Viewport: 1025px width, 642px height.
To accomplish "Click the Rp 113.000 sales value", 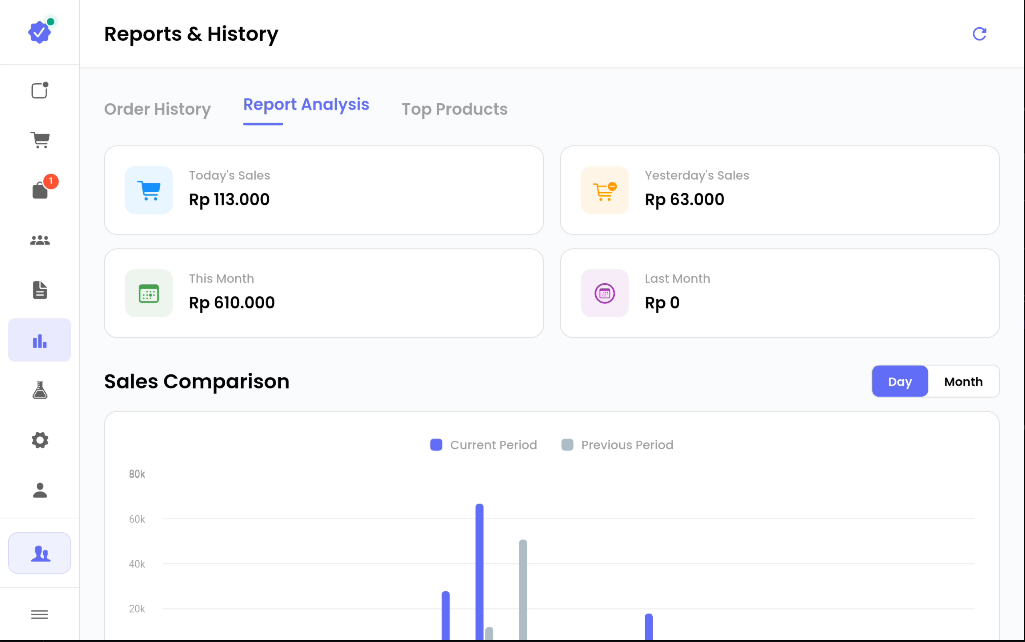I will [229, 199].
